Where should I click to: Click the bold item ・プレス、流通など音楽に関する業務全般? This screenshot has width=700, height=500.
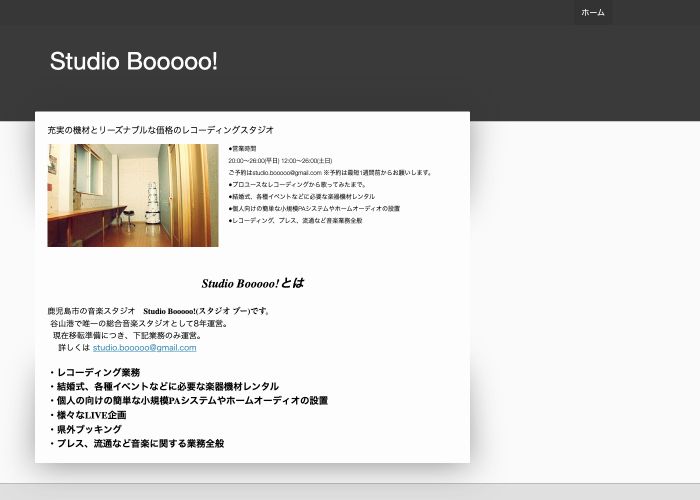coord(136,444)
